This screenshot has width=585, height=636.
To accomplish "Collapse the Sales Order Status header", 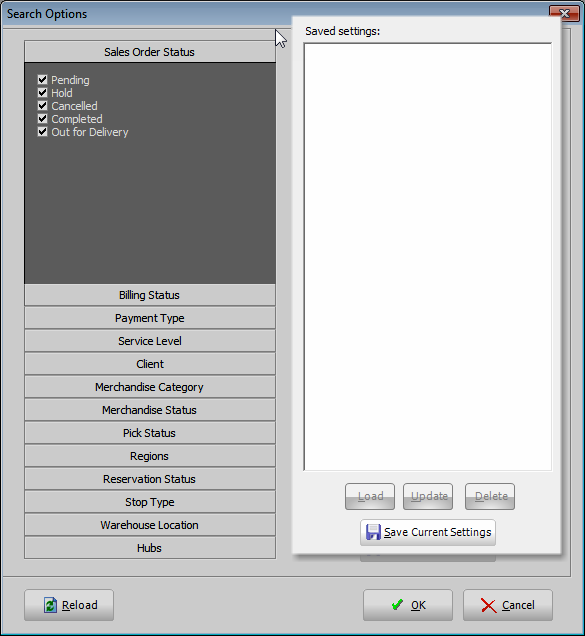I will click(x=150, y=52).
